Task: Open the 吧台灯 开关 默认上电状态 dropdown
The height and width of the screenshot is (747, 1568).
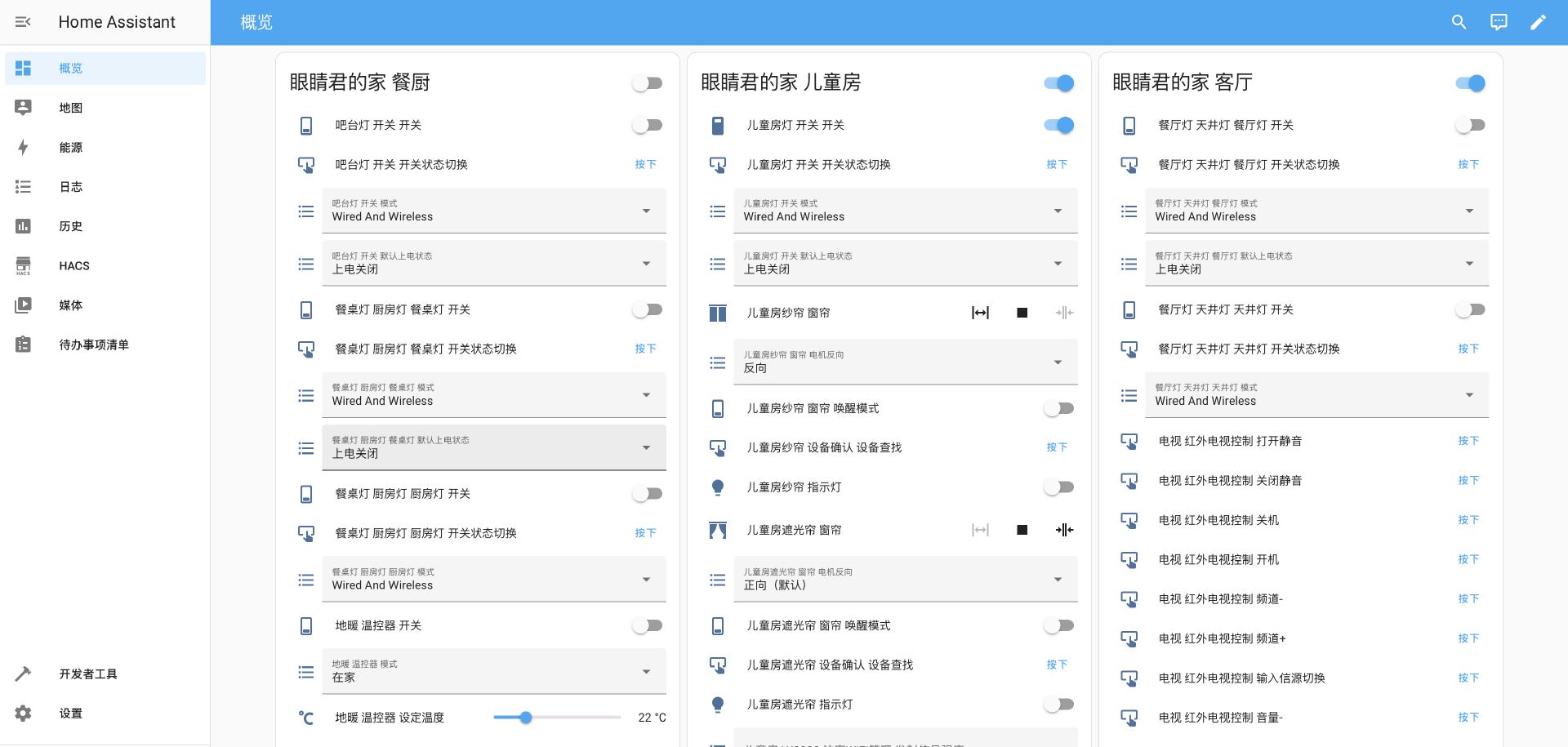Action: click(494, 264)
